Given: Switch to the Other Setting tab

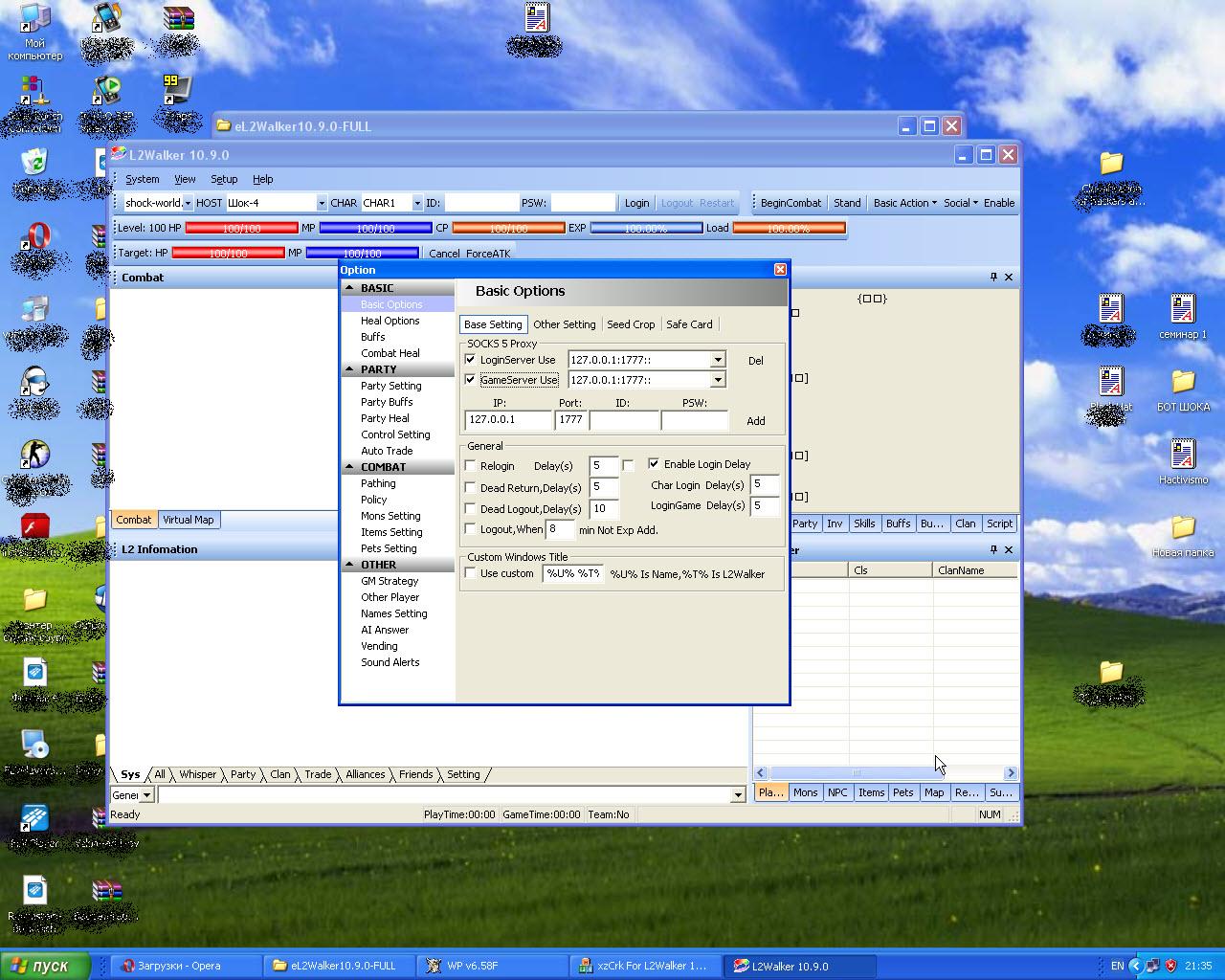Looking at the screenshot, I should point(565,324).
